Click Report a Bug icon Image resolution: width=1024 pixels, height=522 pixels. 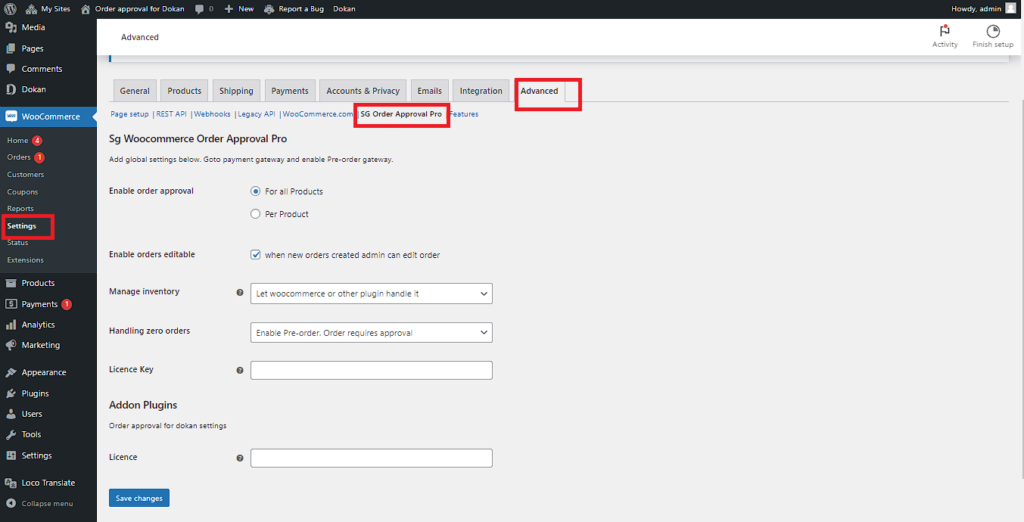[269, 9]
